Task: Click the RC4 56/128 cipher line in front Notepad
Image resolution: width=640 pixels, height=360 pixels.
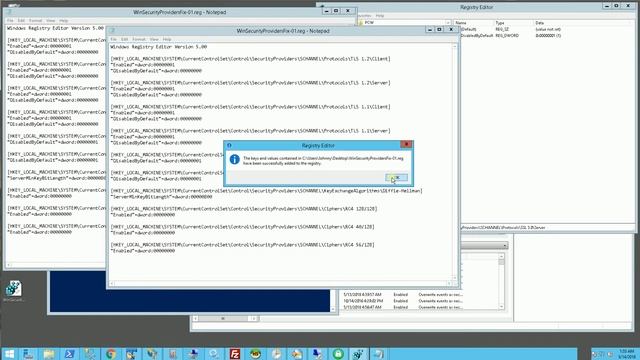Action: (x=242, y=245)
